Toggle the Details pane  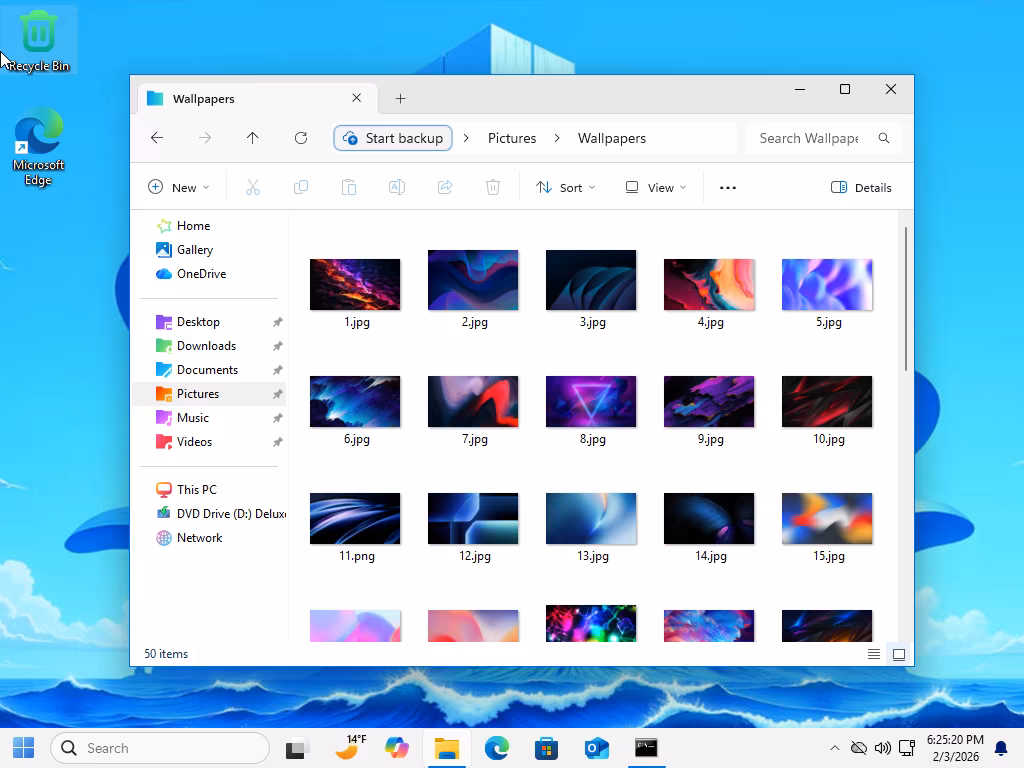point(861,187)
